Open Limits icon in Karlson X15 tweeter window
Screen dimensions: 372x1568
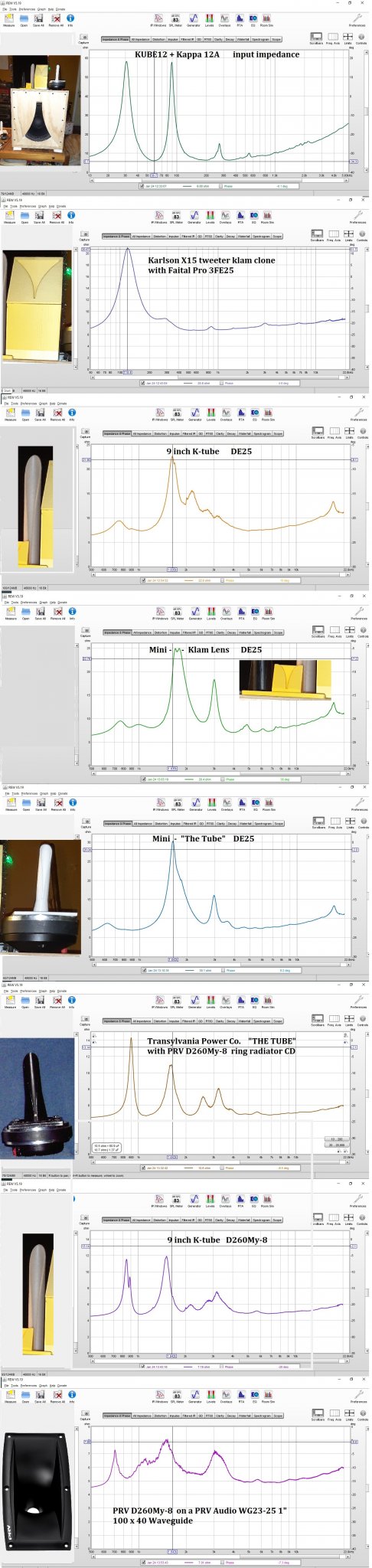[348, 235]
